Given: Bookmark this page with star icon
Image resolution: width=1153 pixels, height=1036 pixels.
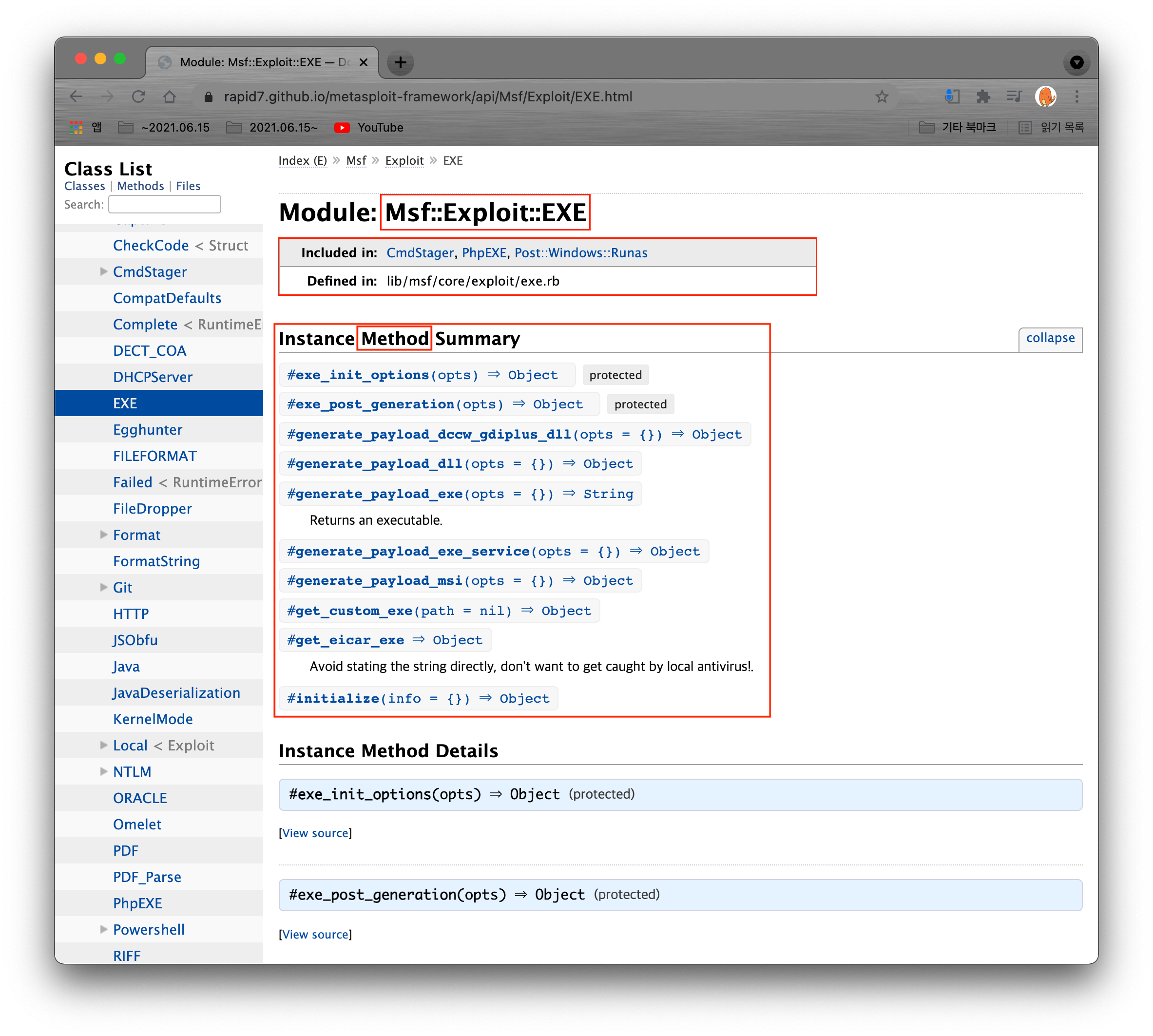Looking at the screenshot, I should coord(882,97).
